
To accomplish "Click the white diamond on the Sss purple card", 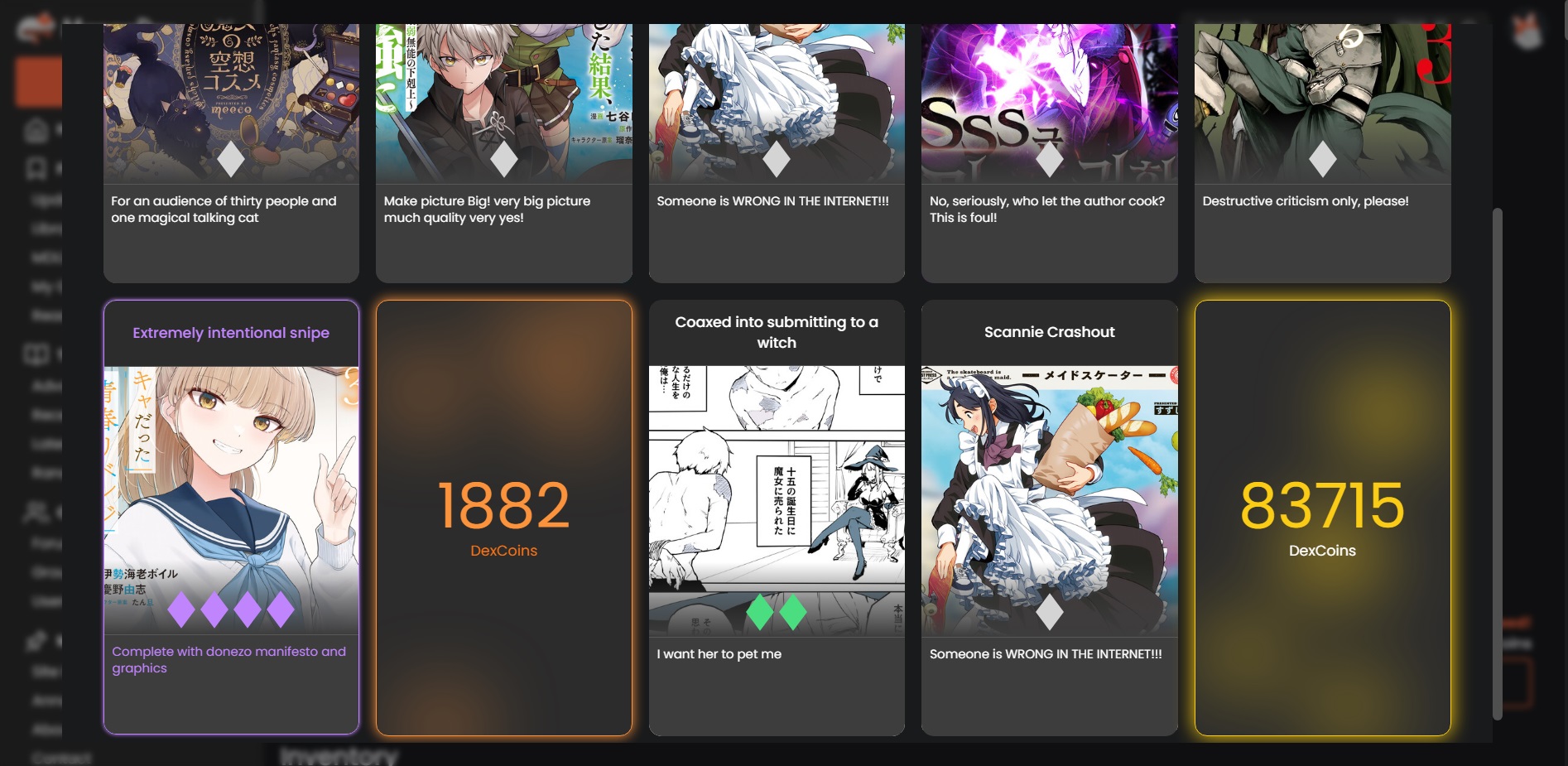I will [x=1050, y=160].
